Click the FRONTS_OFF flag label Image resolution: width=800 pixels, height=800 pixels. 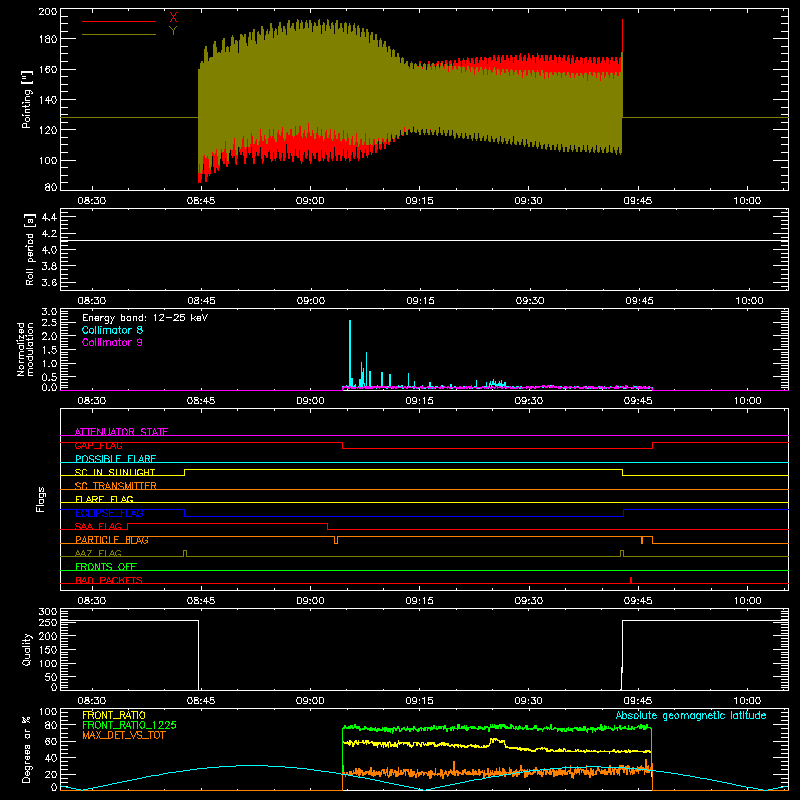(106, 566)
